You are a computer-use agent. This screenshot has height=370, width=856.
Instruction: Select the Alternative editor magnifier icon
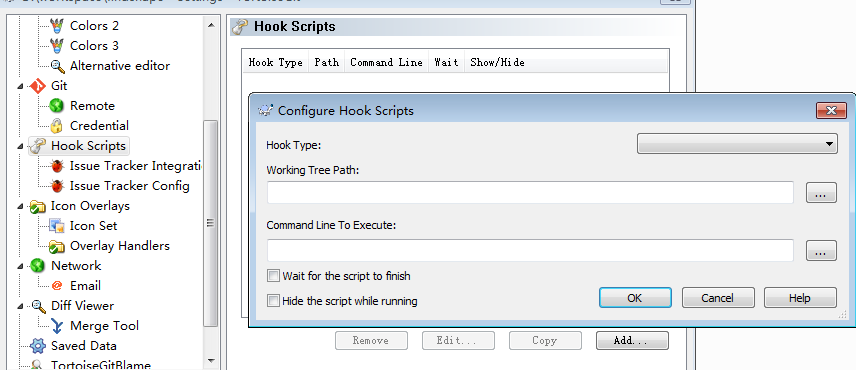tap(56, 66)
